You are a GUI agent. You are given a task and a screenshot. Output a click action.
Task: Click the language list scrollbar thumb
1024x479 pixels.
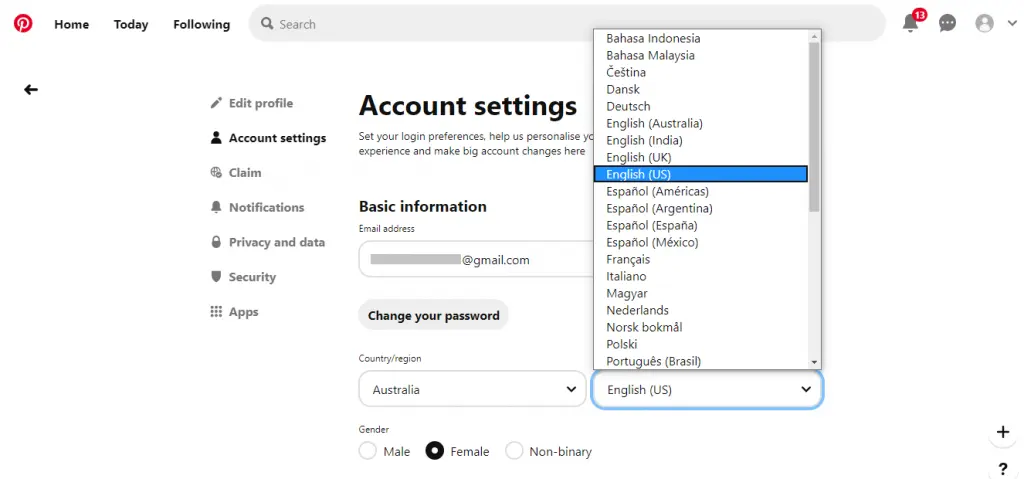tap(814, 126)
